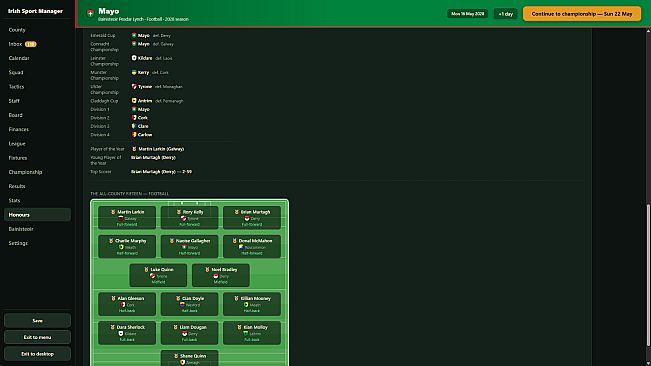Click the medal icon on Brian Murtagh's pitch card

237,212
